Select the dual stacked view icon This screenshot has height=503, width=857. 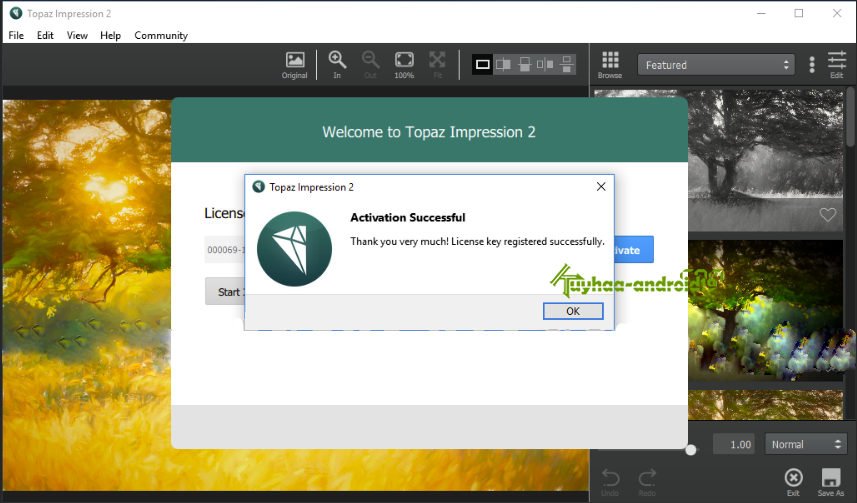click(x=566, y=65)
